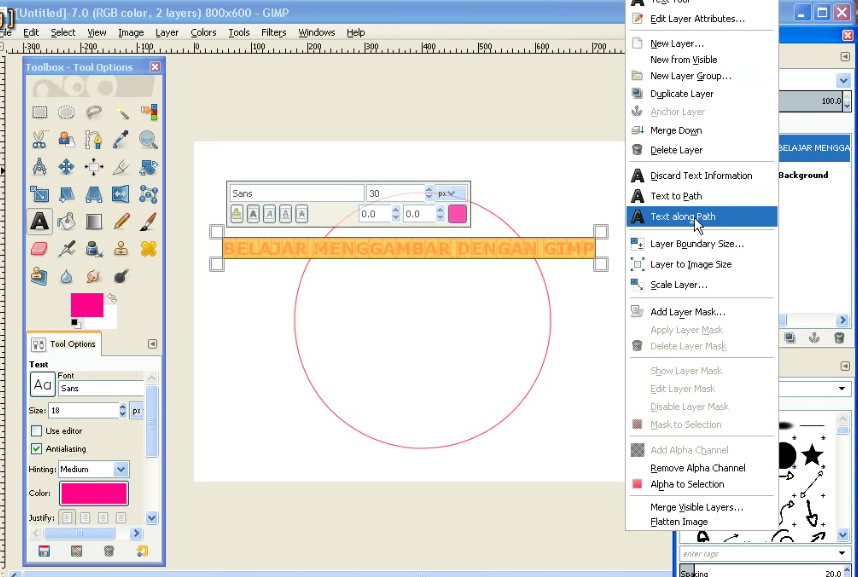The image size is (858, 577).
Task: Select the Scissors Select tool
Action: click(39, 140)
